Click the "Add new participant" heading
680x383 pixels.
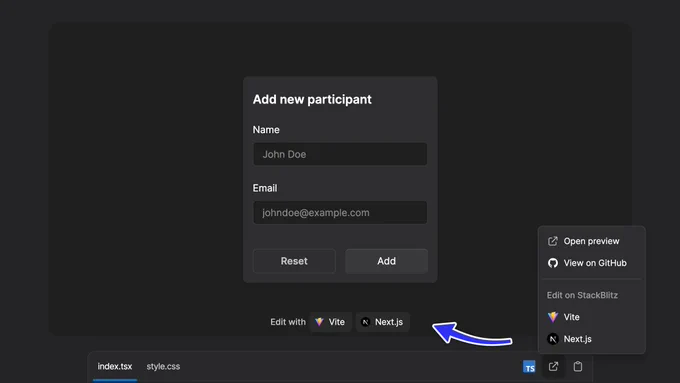[x=312, y=99]
